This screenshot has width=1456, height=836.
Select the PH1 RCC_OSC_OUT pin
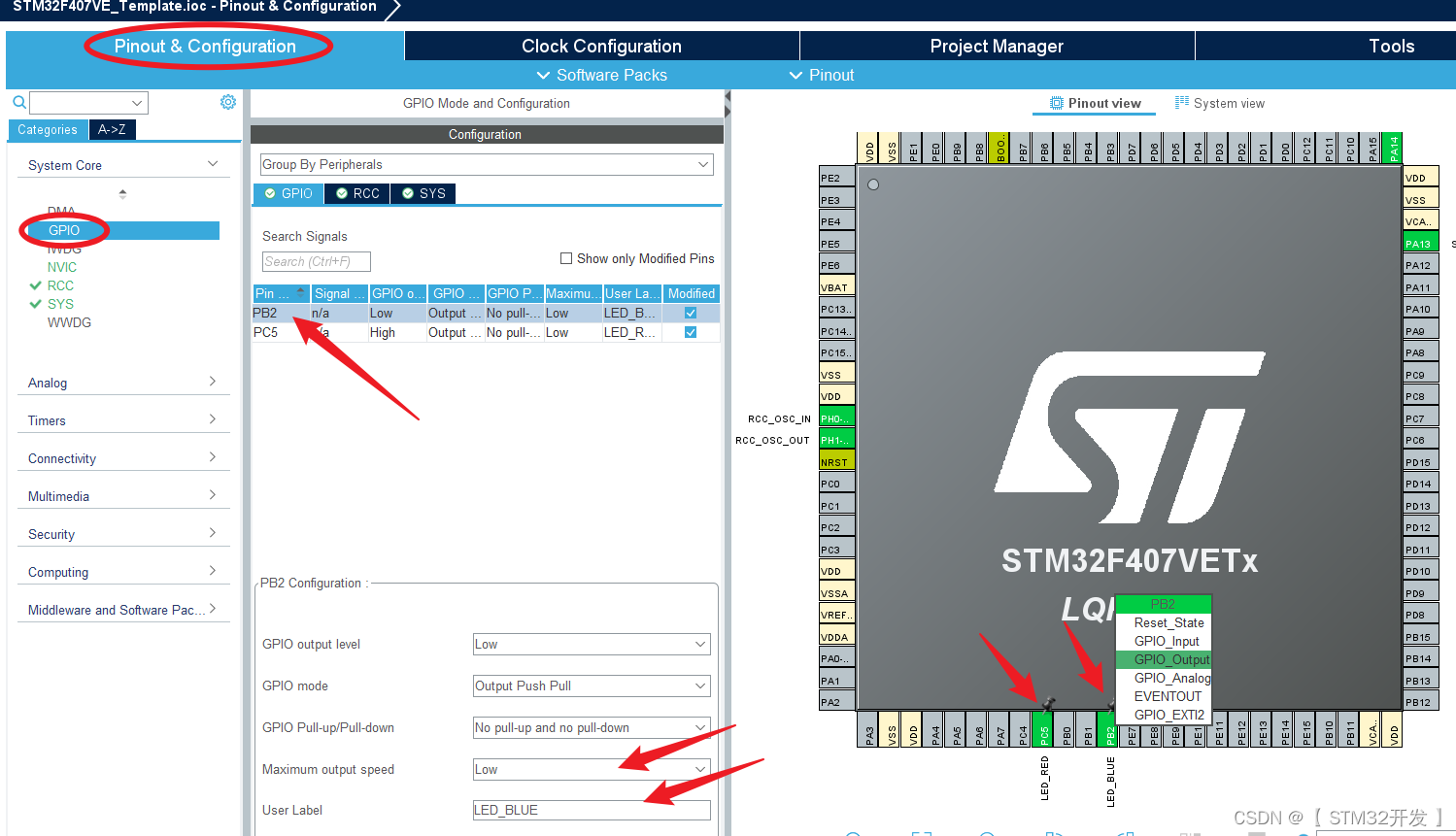[x=836, y=439]
